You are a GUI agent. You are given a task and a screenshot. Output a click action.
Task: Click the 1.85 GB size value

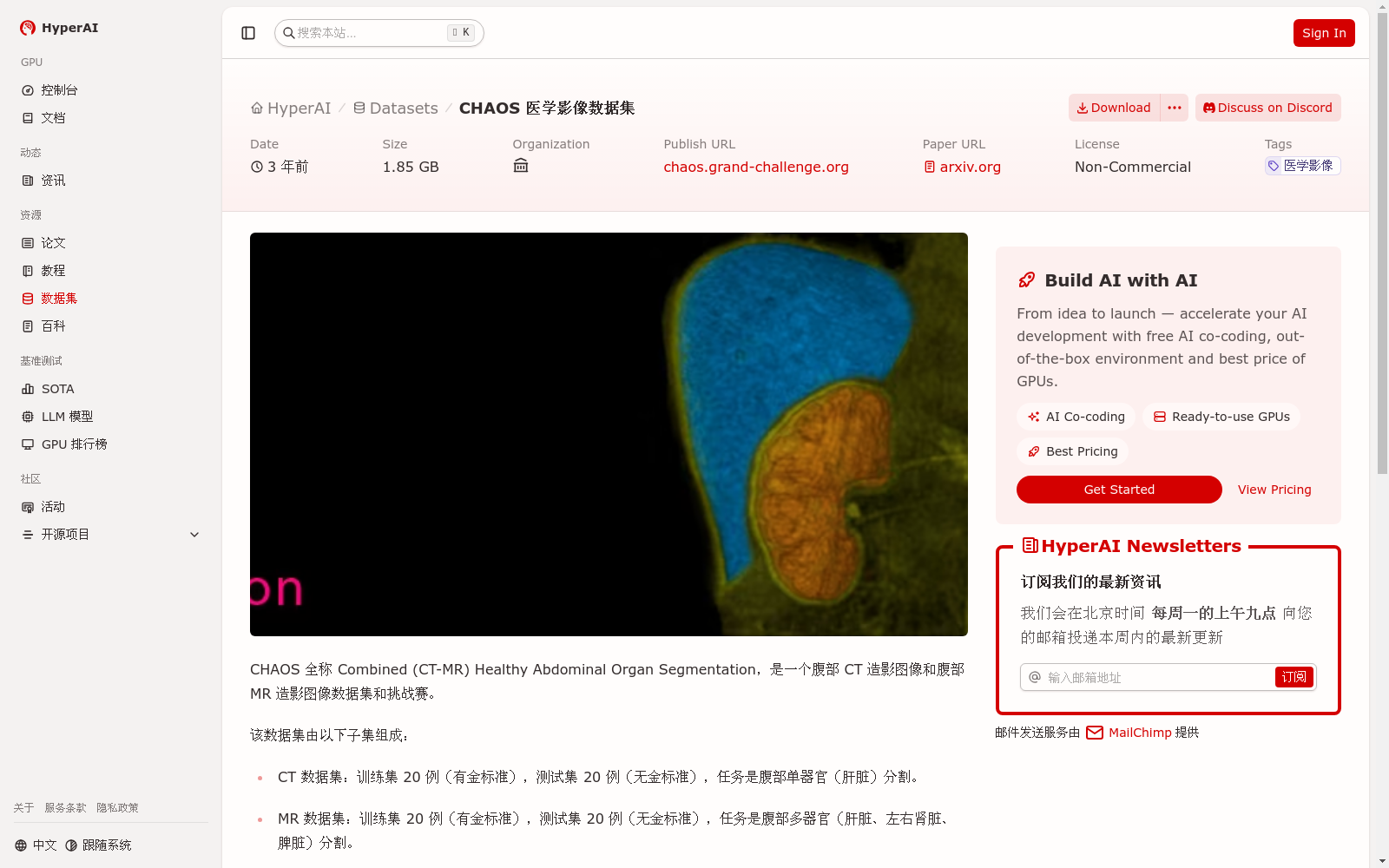point(411,167)
